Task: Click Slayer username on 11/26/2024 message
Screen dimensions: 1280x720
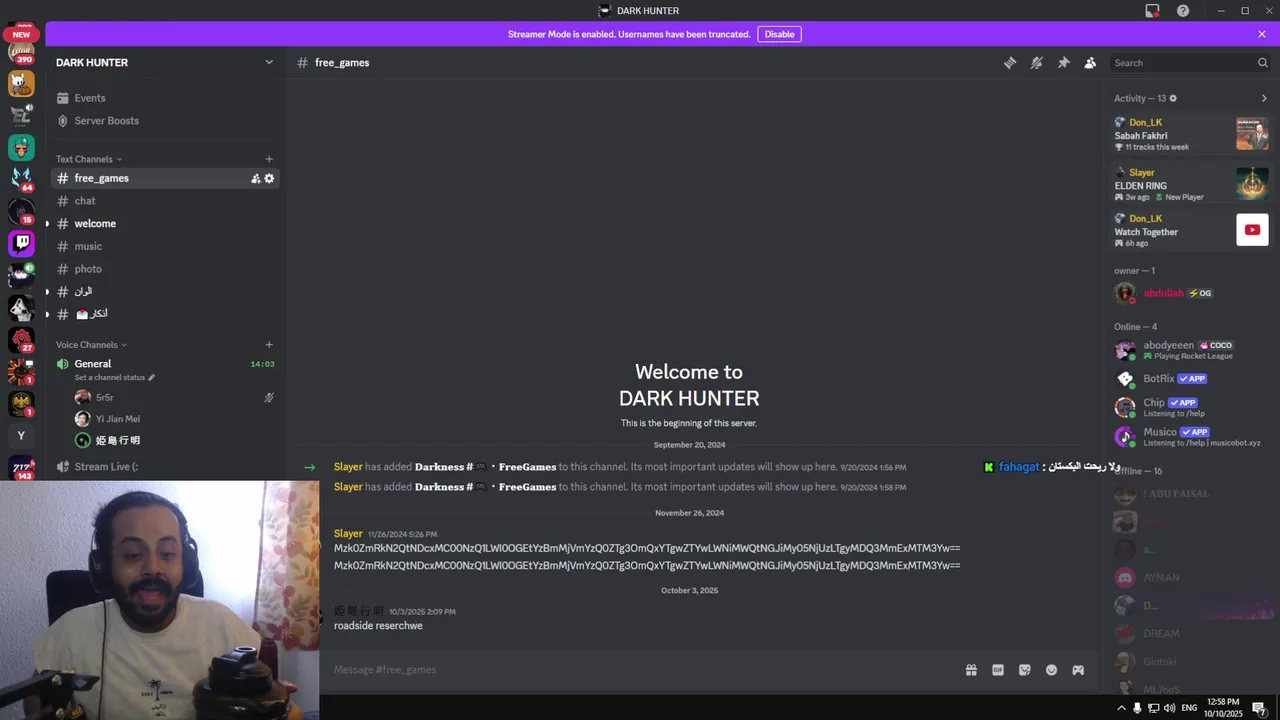Action: [x=348, y=534]
